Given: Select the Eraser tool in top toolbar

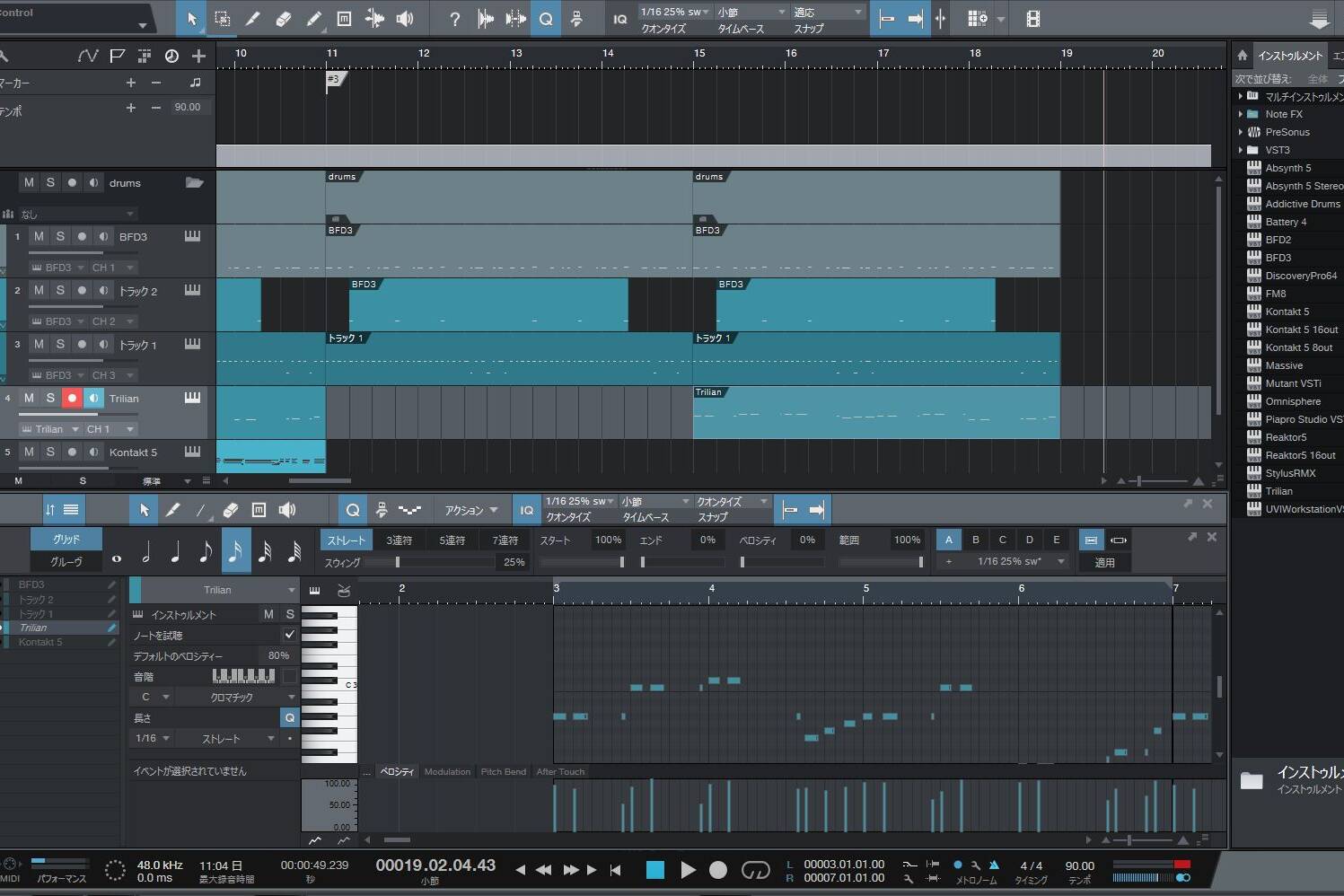Looking at the screenshot, I should point(283,19).
